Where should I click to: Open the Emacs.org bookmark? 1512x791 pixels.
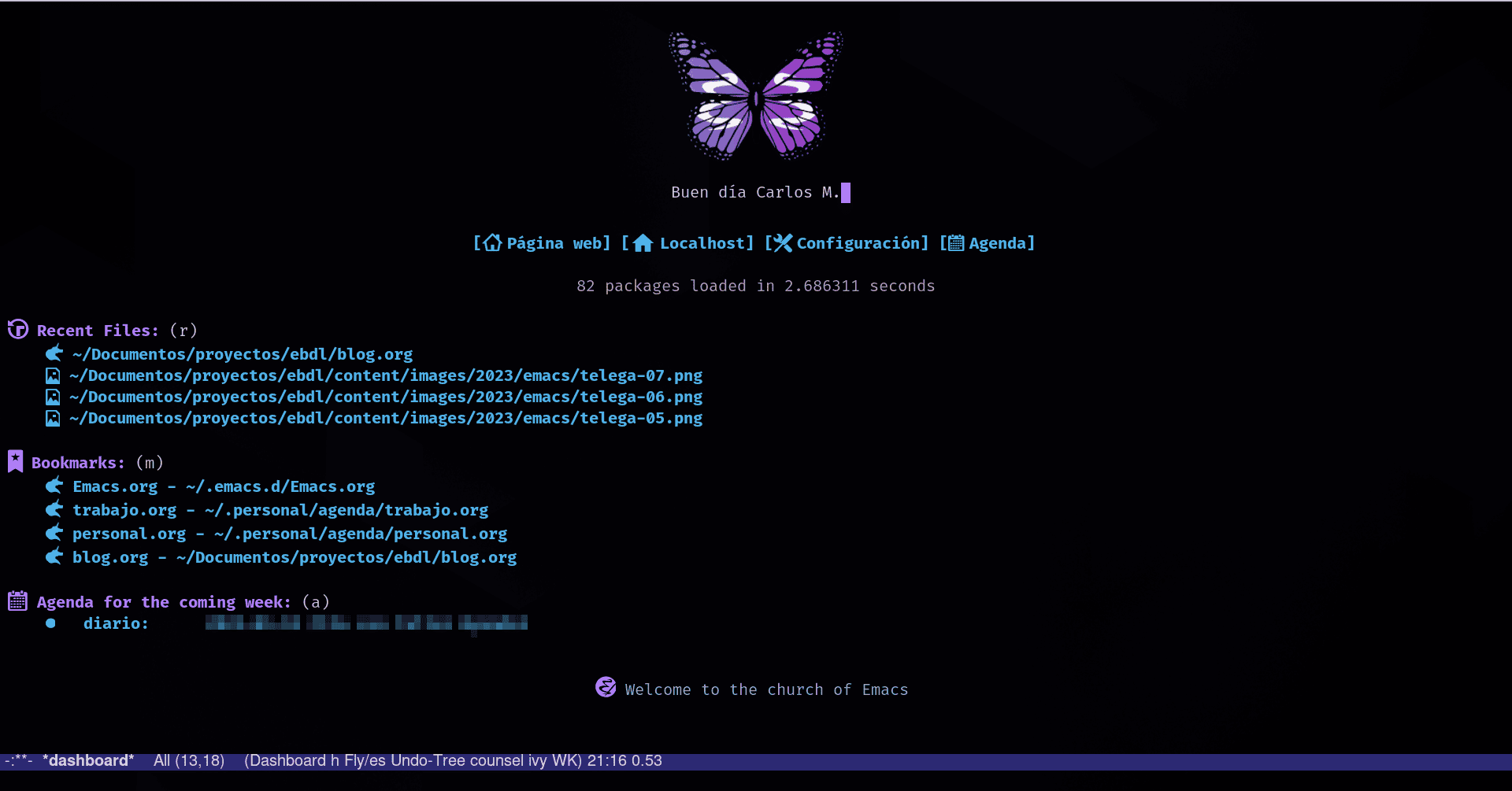click(224, 486)
